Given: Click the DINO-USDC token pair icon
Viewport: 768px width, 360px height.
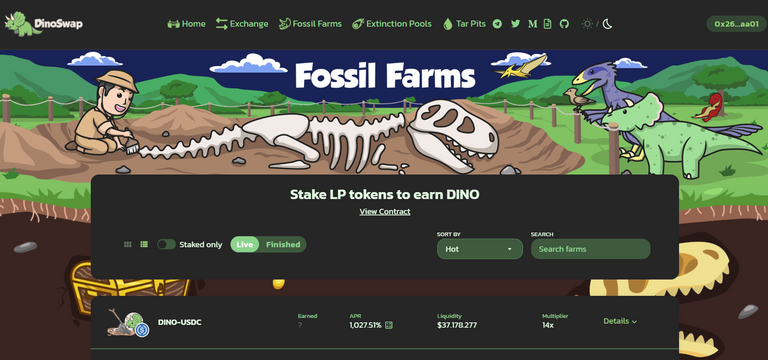Looking at the screenshot, I should point(128,323).
